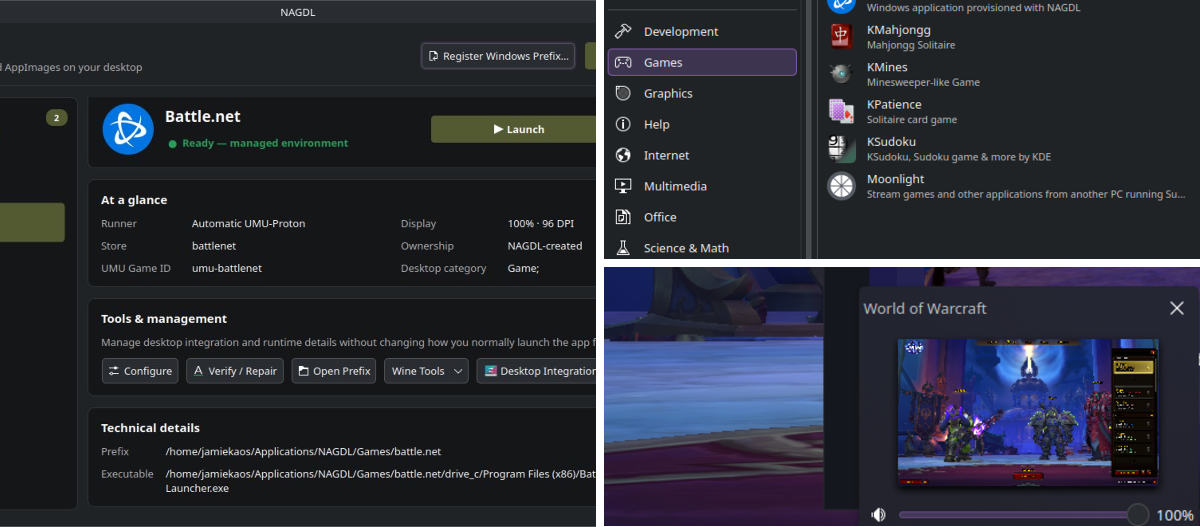Viewport: 1200px width, 527px height.
Task: Expand the Wine Tools dropdown
Action: coord(427,371)
